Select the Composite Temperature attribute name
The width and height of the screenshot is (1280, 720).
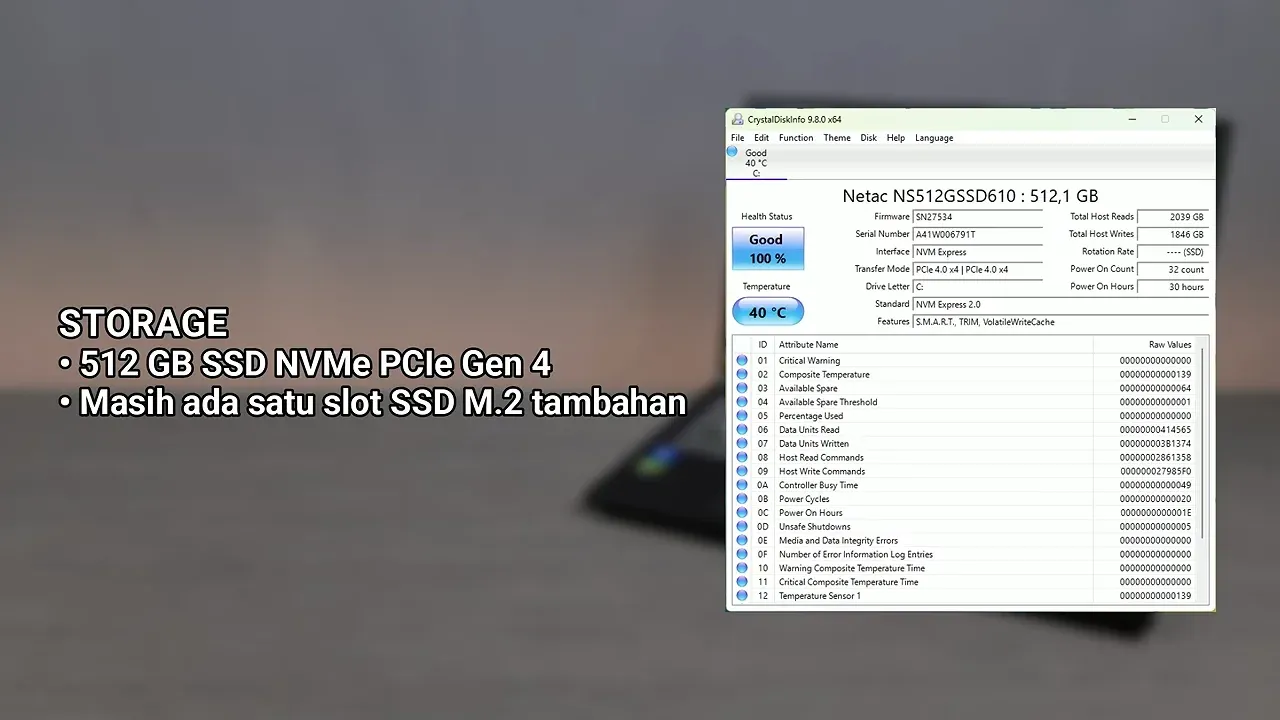coord(824,375)
